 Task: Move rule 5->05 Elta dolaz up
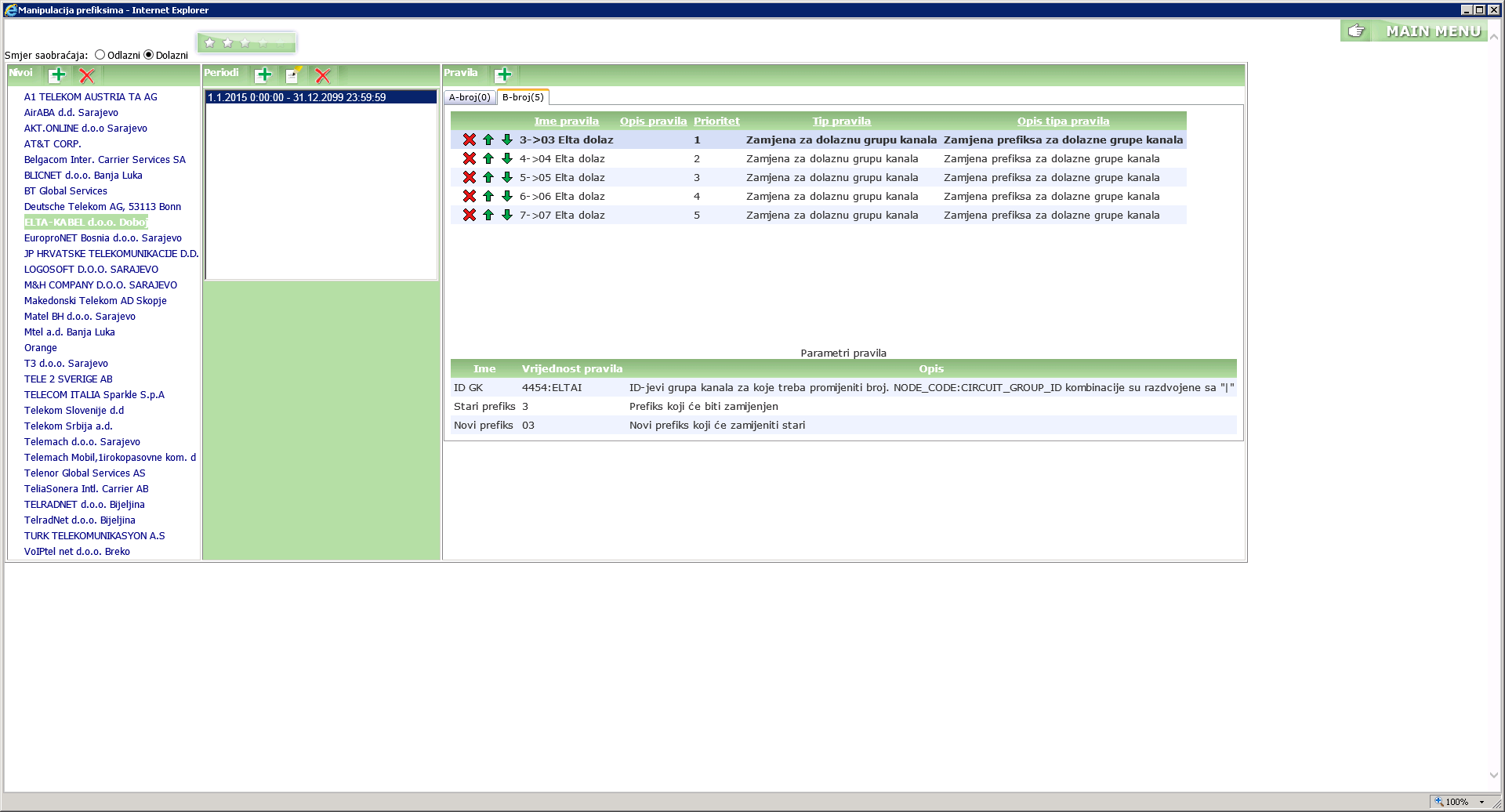coord(488,177)
